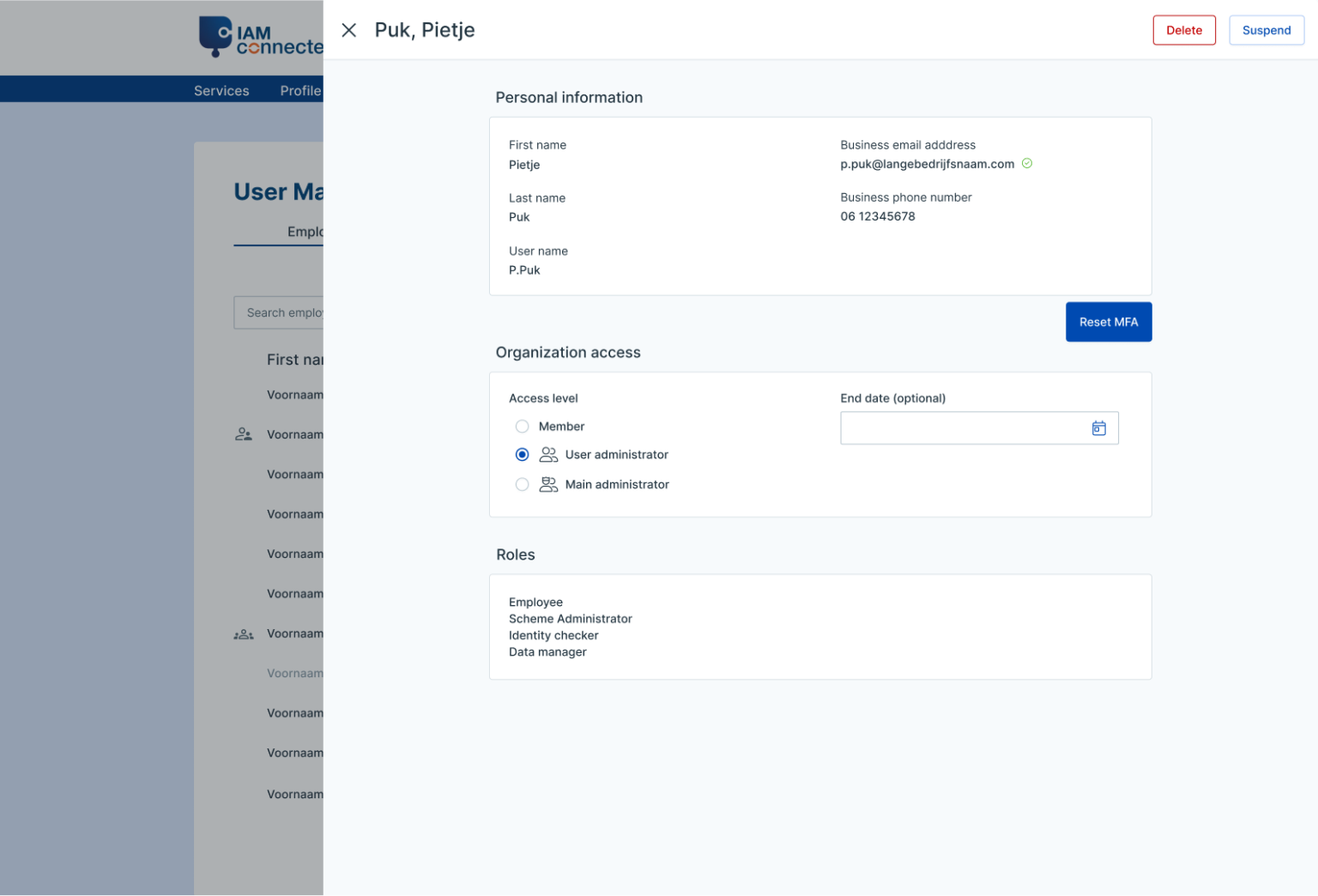The width and height of the screenshot is (1318, 896).
Task: Click the admin icon next to the first Voornaam row
Action: click(244, 433)
